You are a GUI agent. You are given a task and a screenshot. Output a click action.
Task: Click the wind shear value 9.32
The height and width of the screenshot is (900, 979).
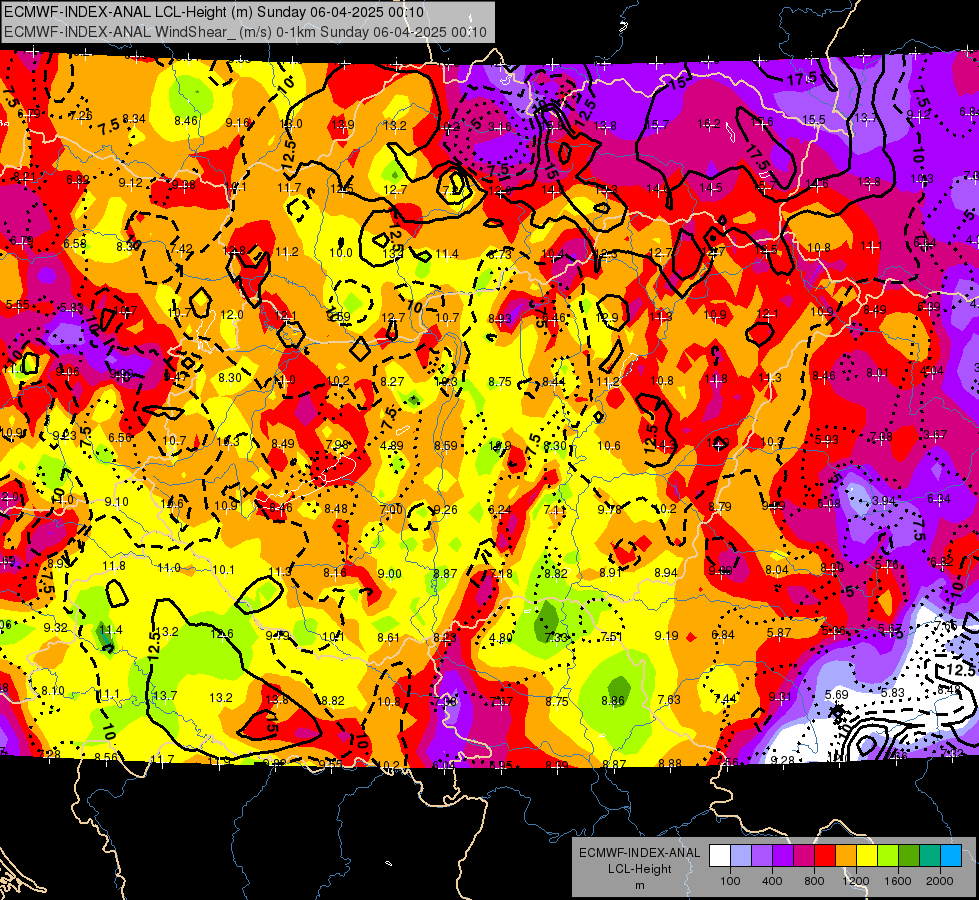(x=56, y=628)
